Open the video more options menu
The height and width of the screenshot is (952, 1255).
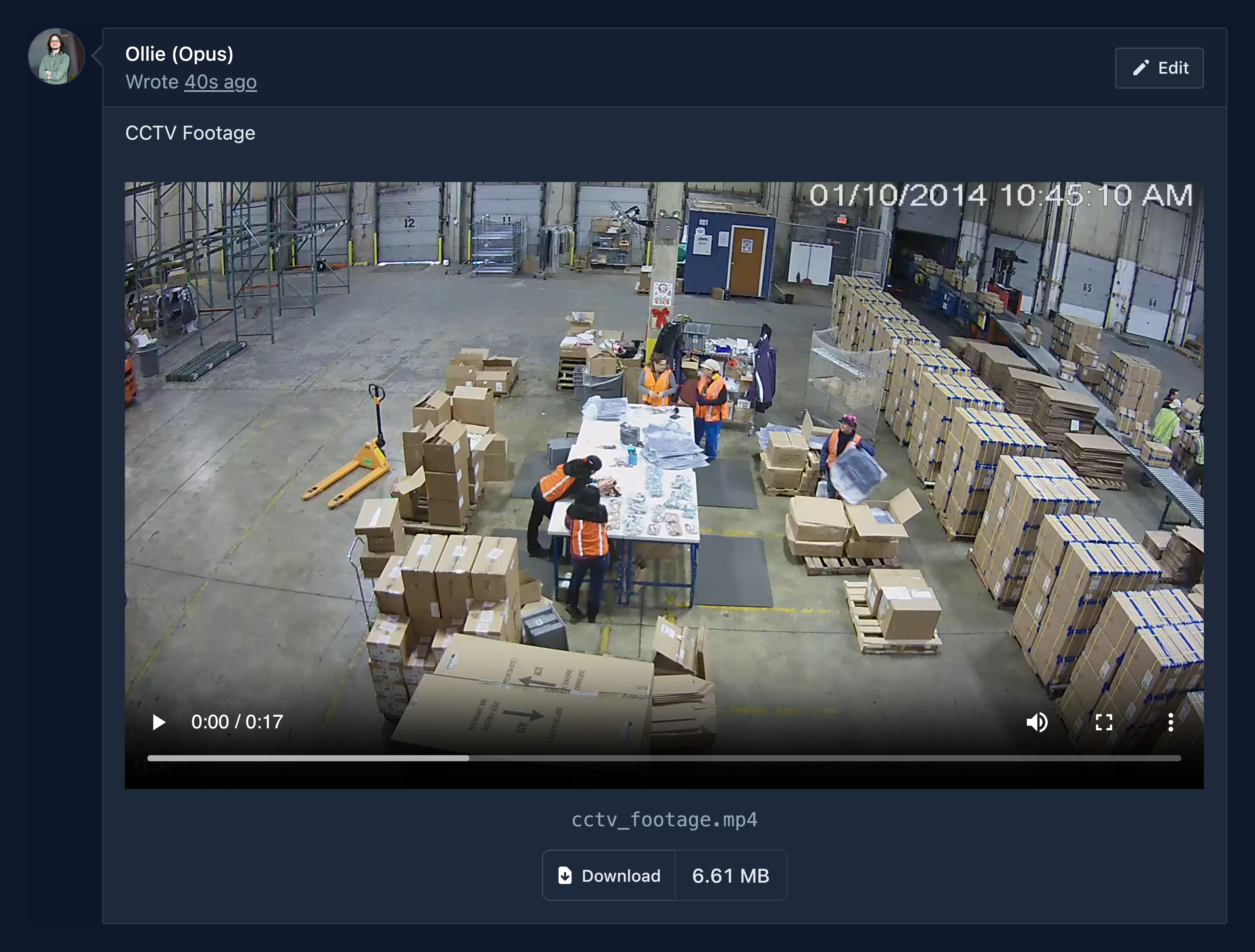tap(1170, 722)
